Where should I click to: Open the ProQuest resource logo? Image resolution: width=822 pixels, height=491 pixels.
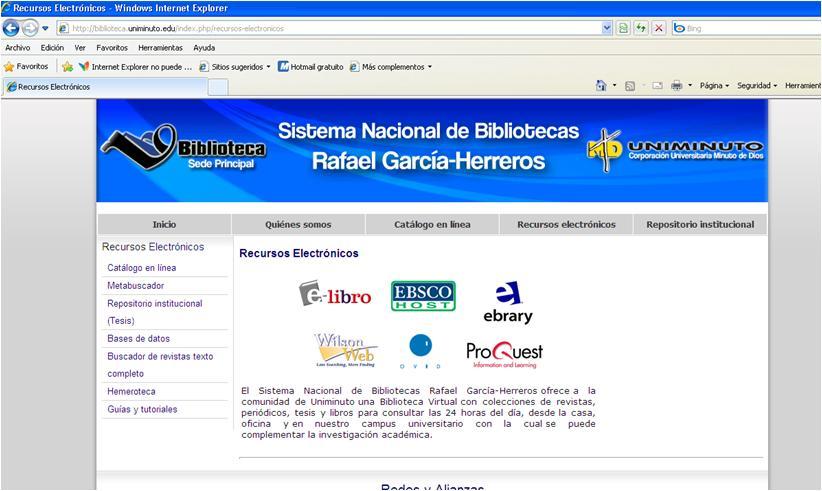click(x=504, y=355)
